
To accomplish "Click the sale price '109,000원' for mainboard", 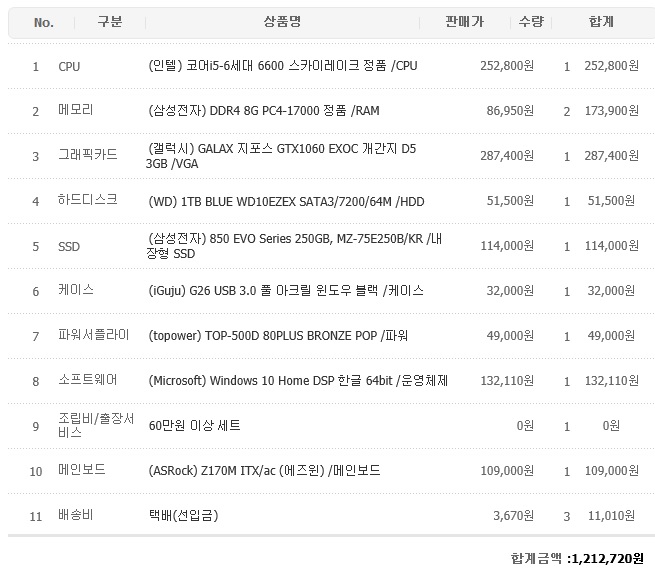I will click(x=507, y=471).
